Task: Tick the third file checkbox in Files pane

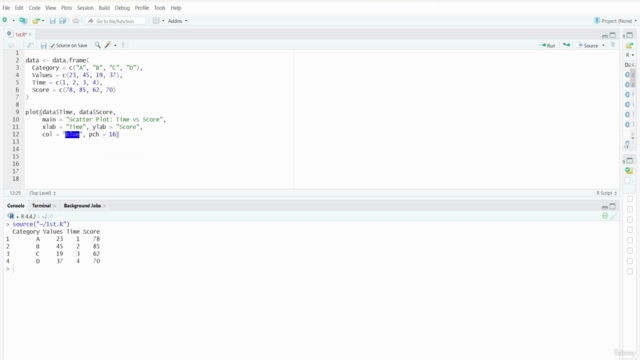Action: point(630,220)
